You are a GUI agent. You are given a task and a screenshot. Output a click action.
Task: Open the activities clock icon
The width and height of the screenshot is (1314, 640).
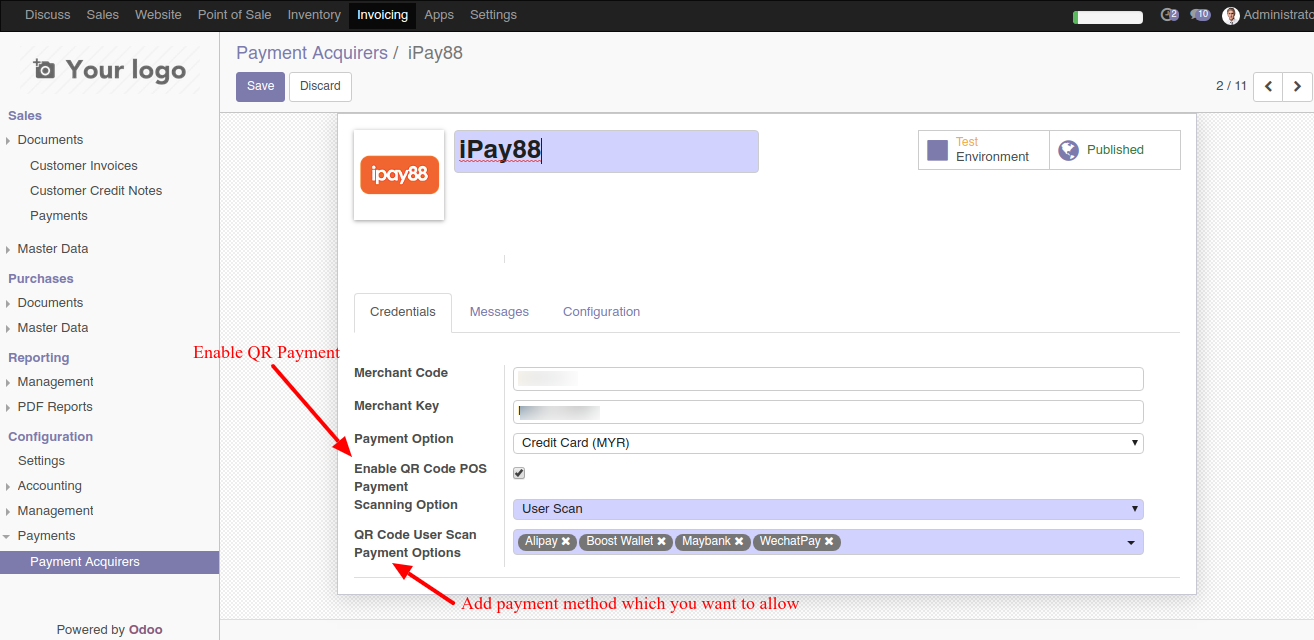[1169, 15]
